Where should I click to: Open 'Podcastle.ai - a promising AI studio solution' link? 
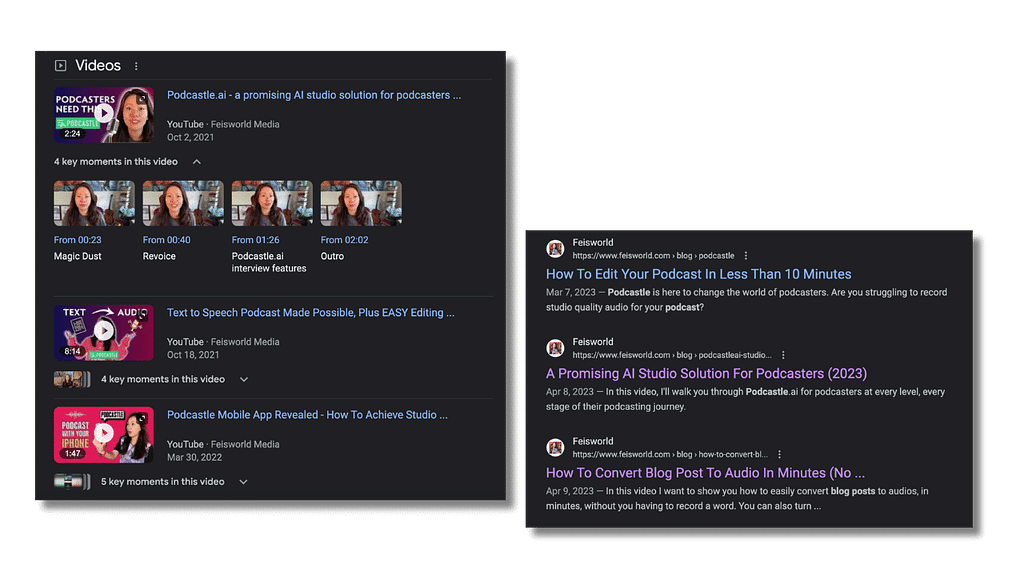tap(313, 95)
